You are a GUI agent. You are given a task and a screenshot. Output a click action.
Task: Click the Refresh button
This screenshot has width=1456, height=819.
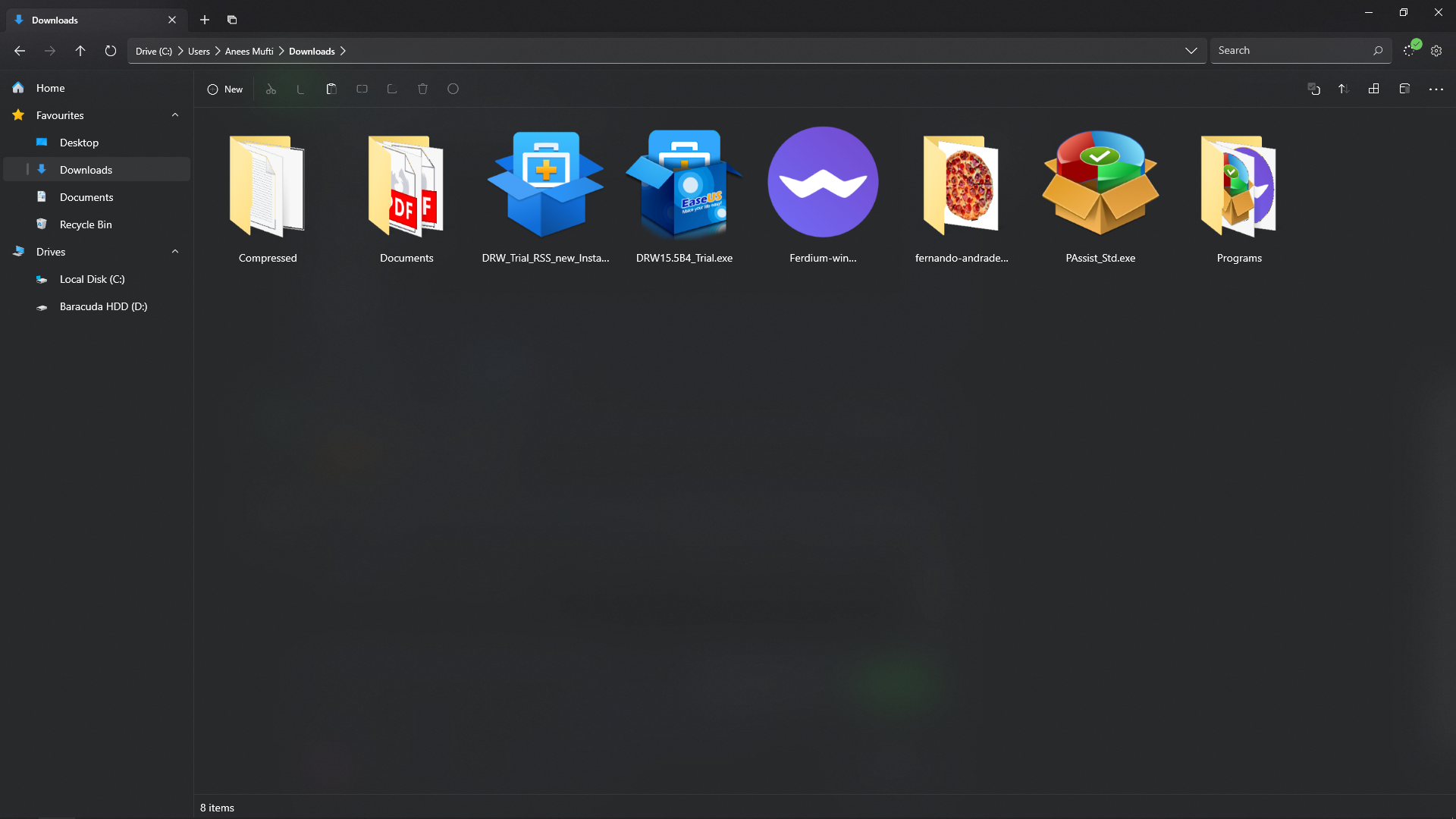111,51
